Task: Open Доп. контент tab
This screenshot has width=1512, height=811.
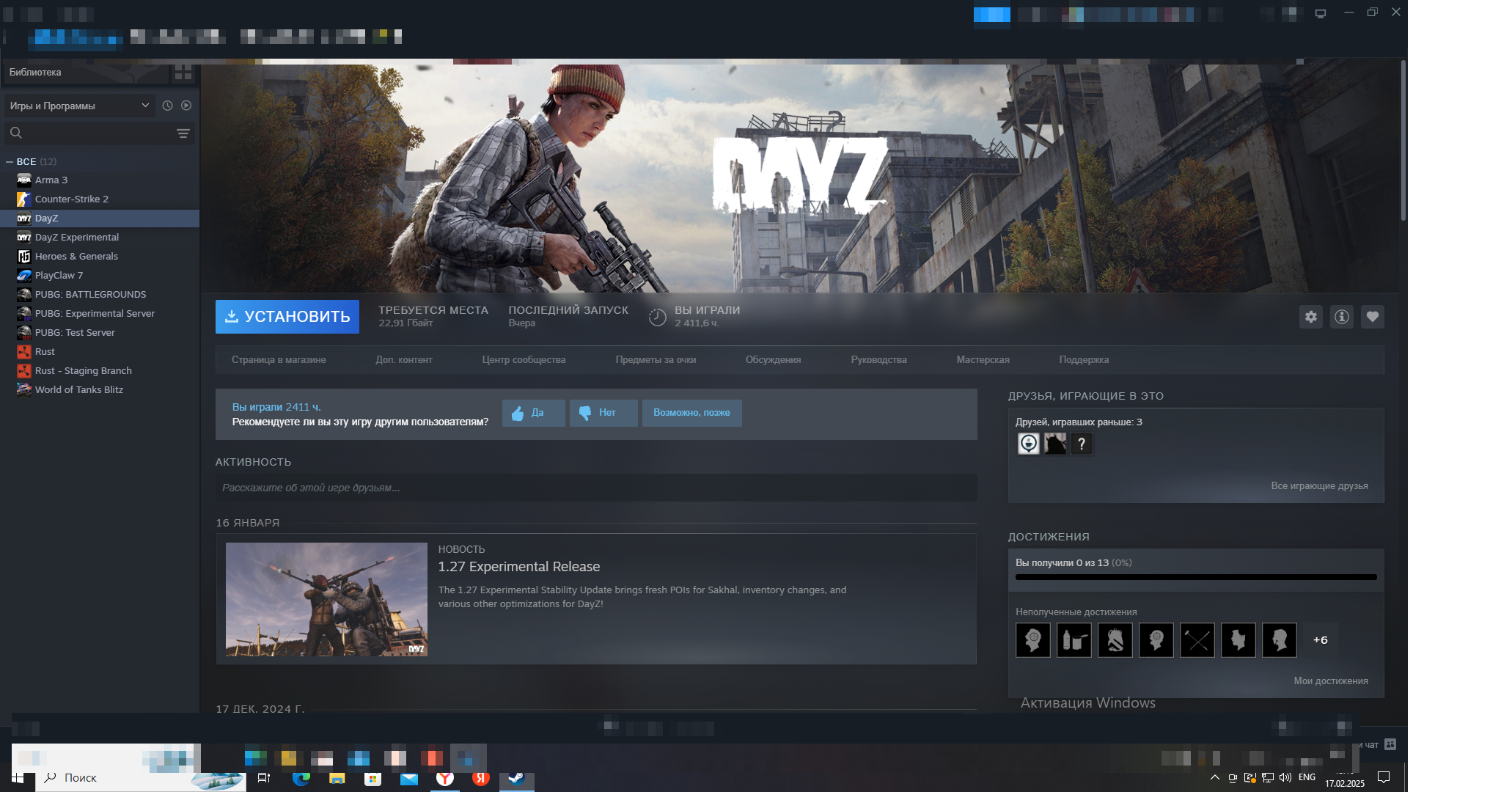Action: (404, 360)
